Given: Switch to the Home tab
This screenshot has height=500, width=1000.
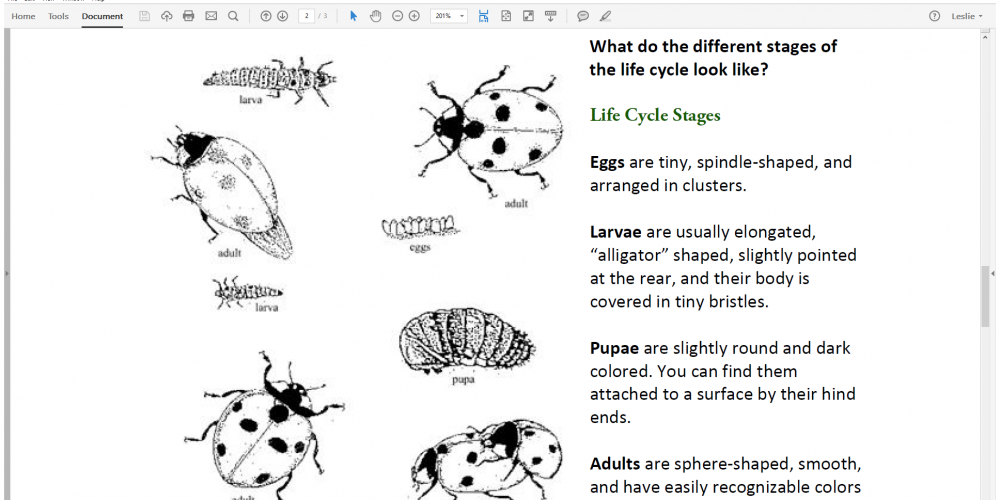Looking at the screenshot, I should pyautogui.click(x=23, y=16).
